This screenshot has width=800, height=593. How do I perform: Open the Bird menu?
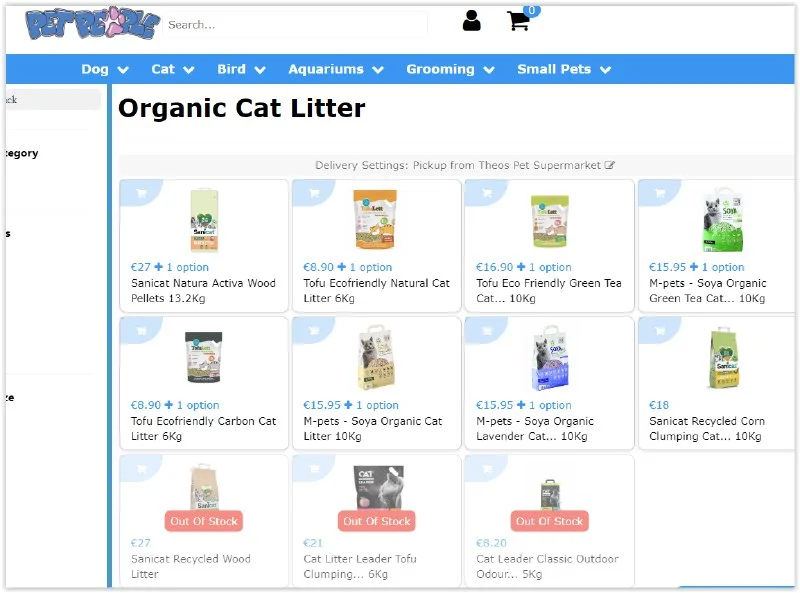[x=241, y=69]
